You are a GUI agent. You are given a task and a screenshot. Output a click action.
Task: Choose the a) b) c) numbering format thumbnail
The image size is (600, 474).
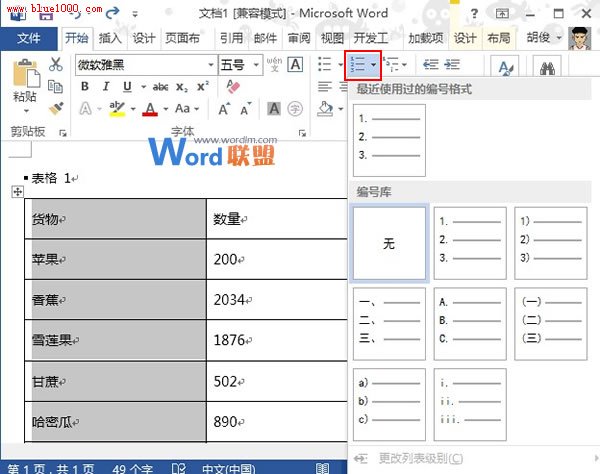pos(389,403)
